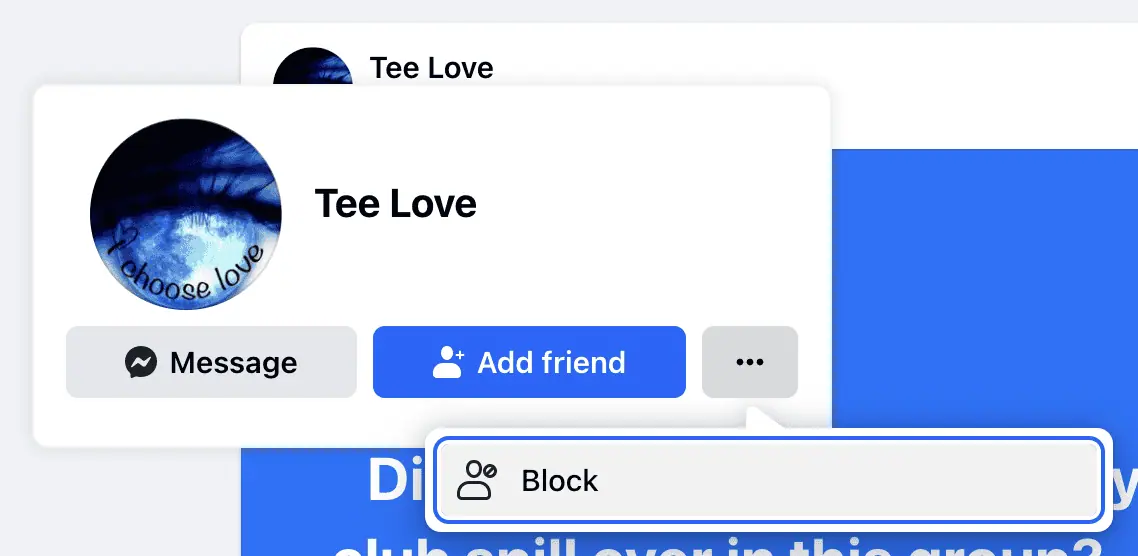Click the 'Block' text label in the menu
The width and height of the screenshot is (1138, 556).
point(560,481)
